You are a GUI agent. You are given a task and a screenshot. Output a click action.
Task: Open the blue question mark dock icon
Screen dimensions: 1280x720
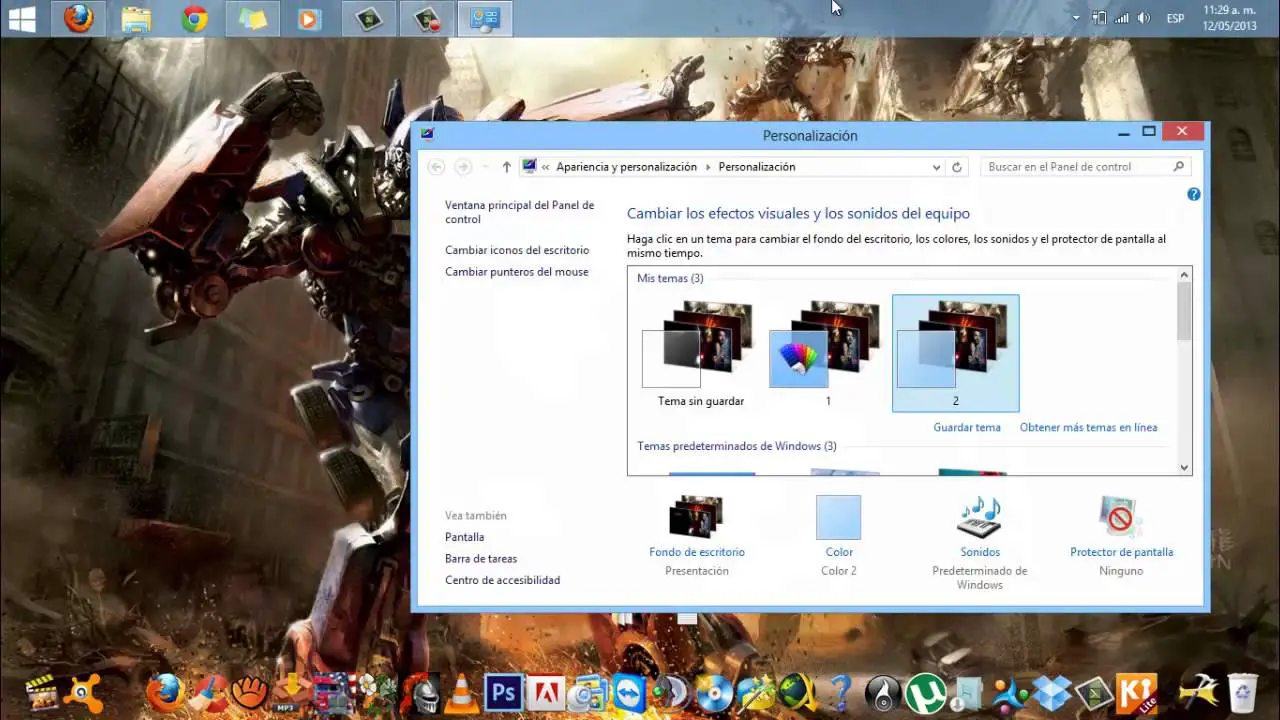(x=841, y=692)
